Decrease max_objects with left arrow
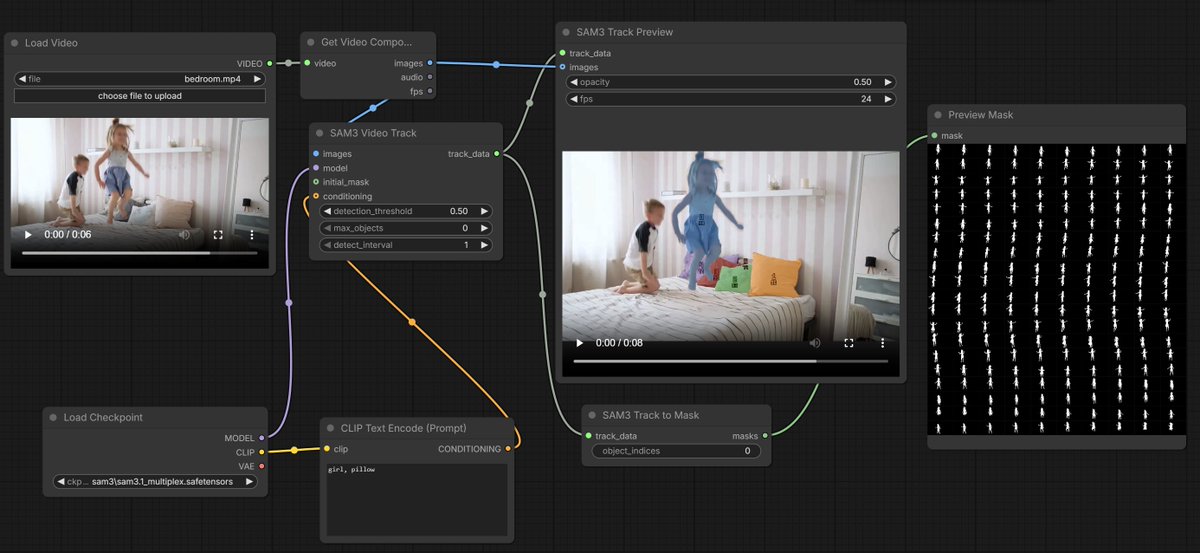Viewport: 1200px width, 553px height. pyautogui.click(x=327, y=228)
